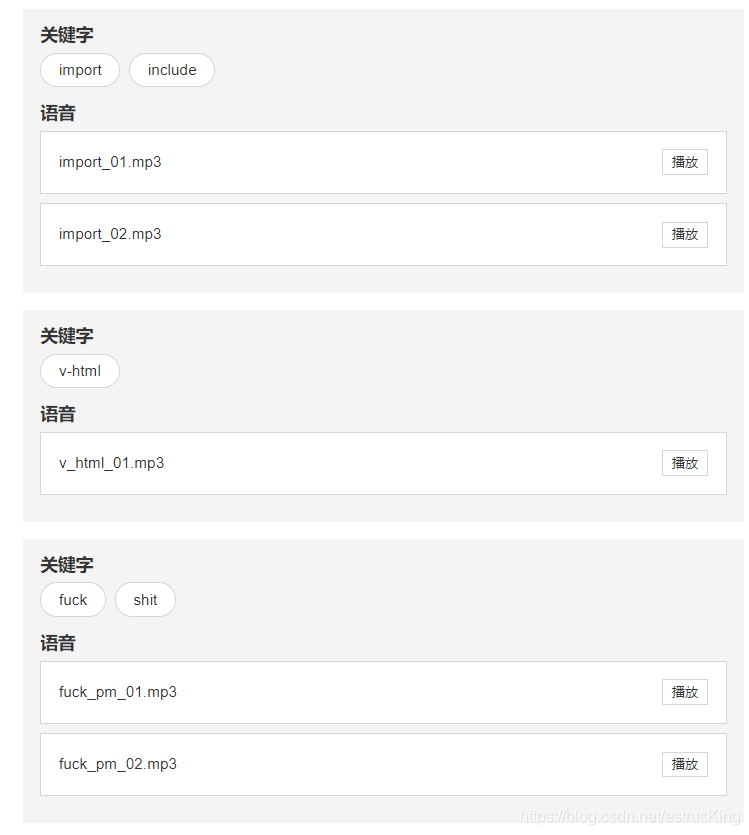Select the include keyword tag
749x835 pixels.
point(171,70)
